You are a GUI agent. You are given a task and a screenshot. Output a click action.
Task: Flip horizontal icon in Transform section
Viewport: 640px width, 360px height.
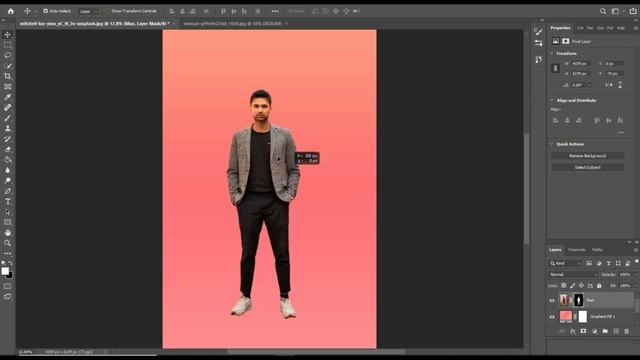point(609,85)
